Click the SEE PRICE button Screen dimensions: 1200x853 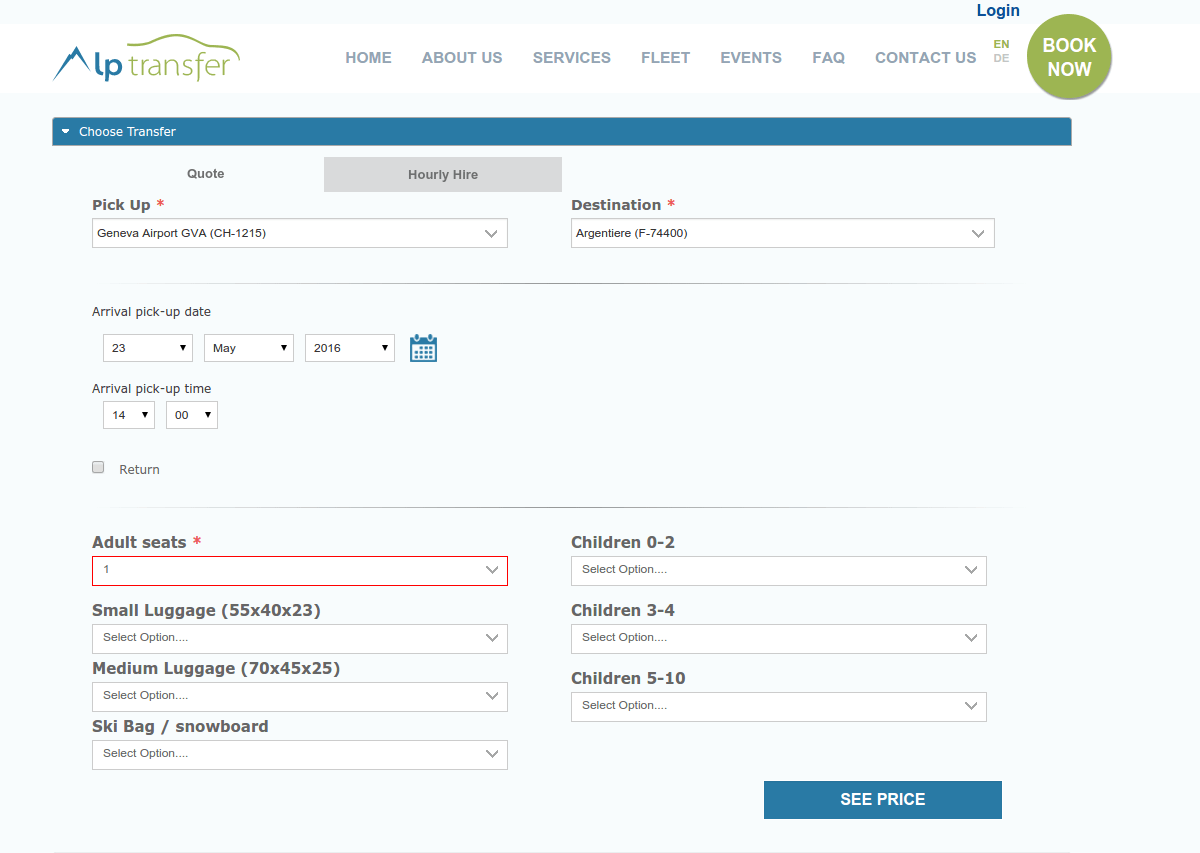[883, 800]
